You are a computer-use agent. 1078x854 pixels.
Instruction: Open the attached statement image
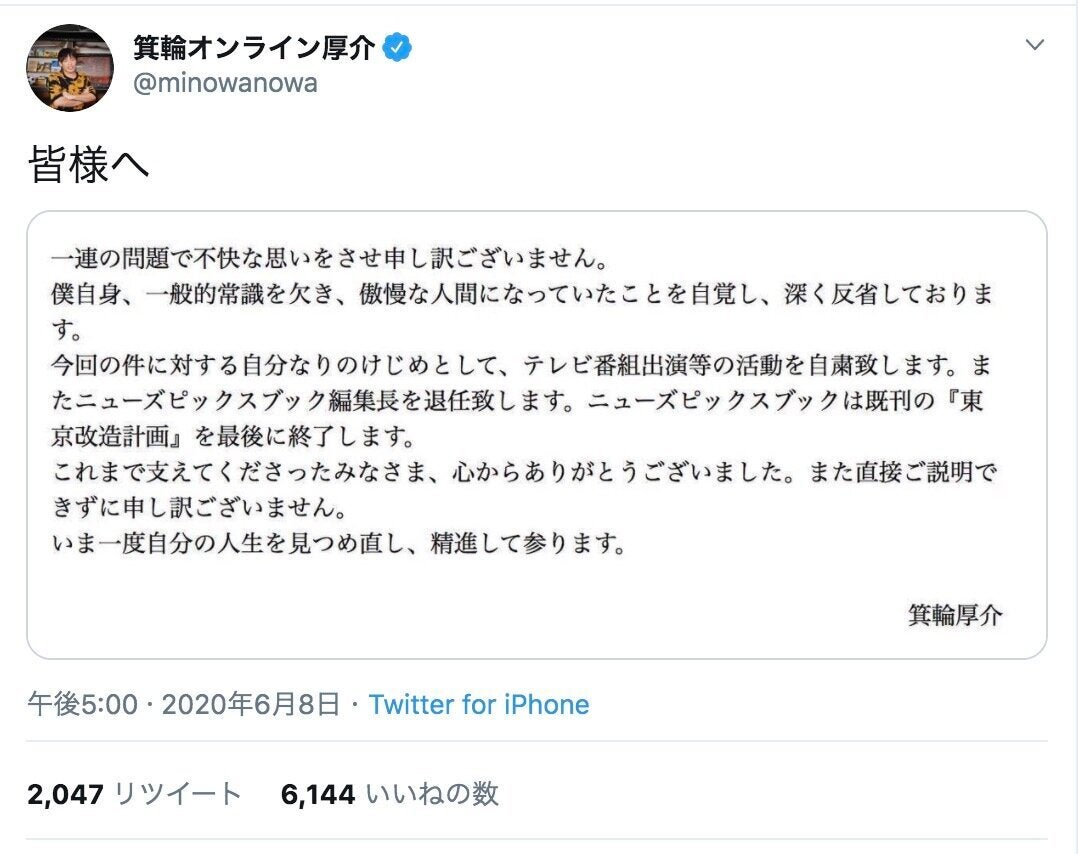pyautogui.click(x=537, y=435)
